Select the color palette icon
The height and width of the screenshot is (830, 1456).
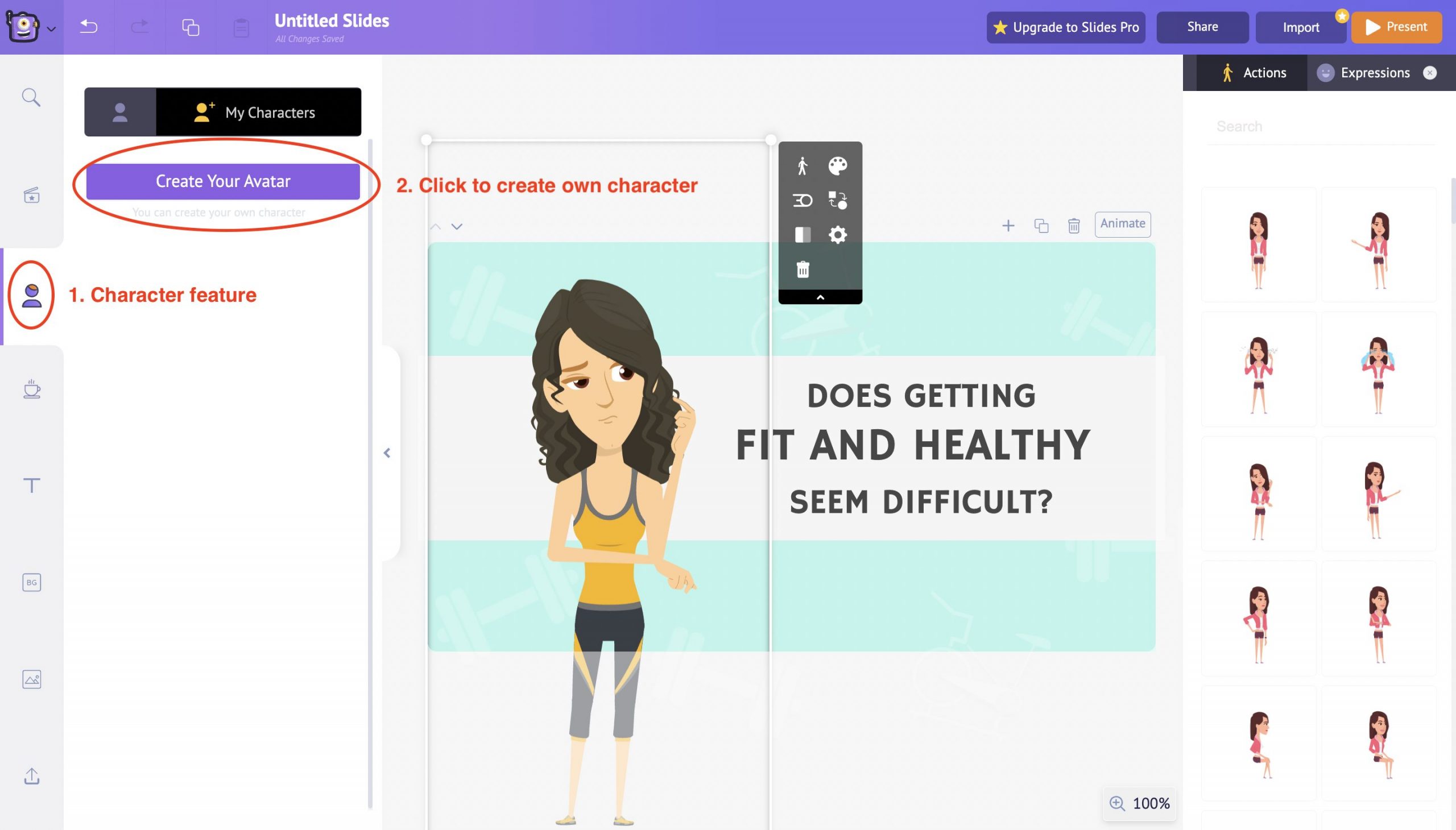tap(838, 165)
